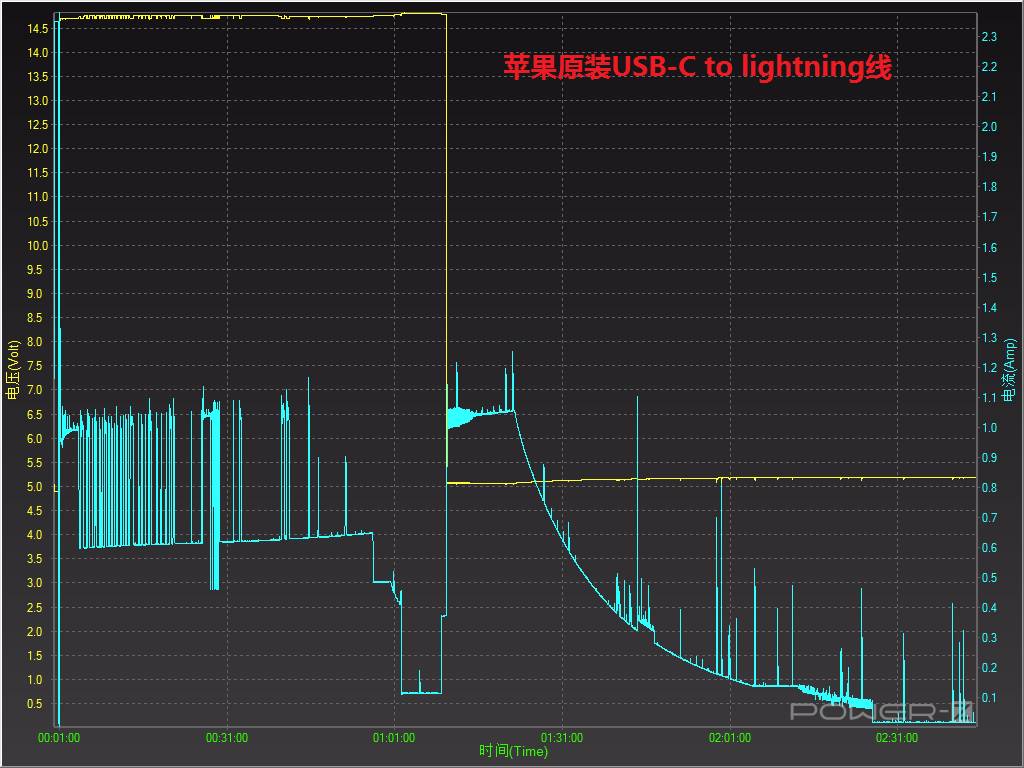Select time label 01:01:00

point(394,738)
